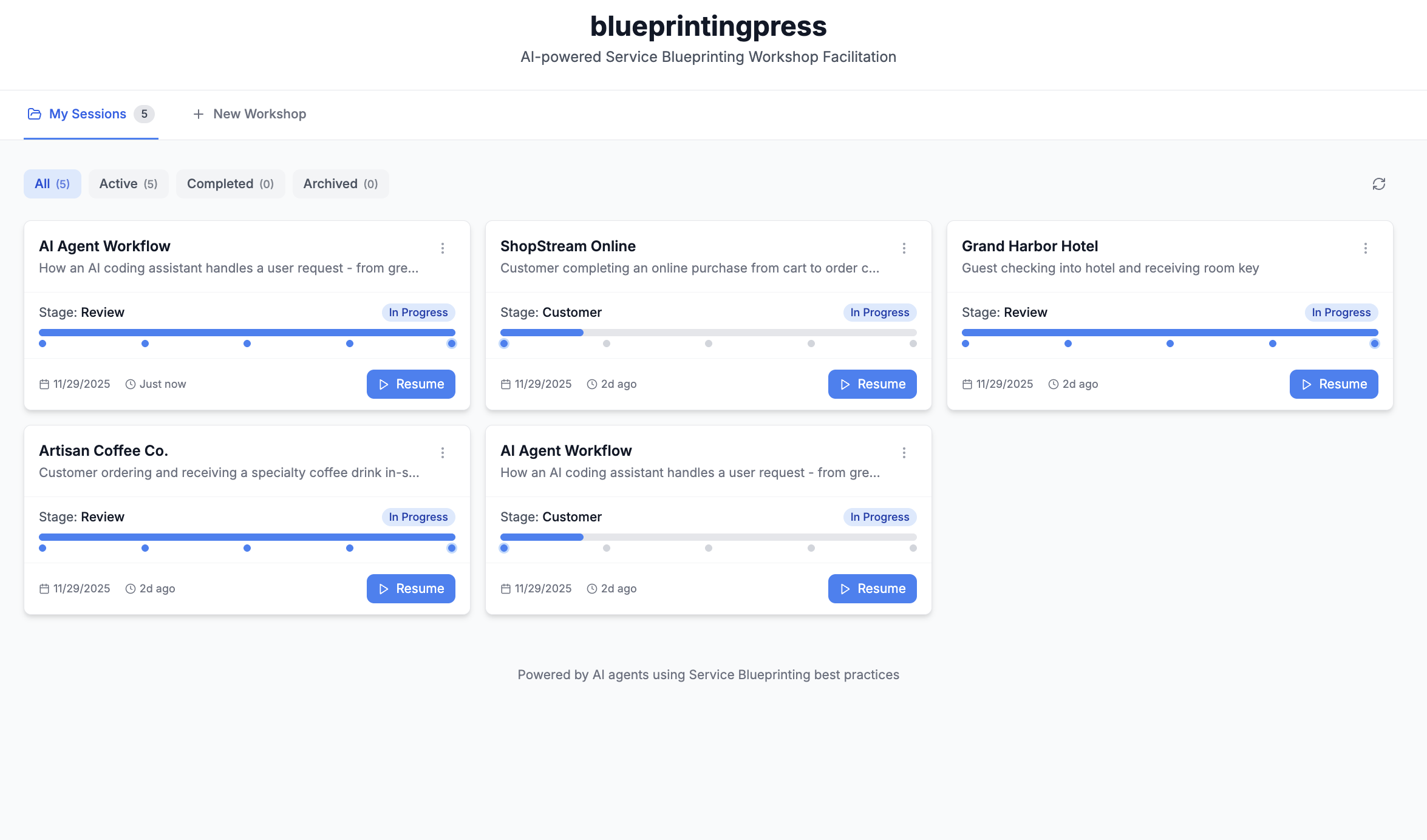Click the plus icon beside New Workshop
This screenshot has width=1427, height=840.
coord(198,114)
